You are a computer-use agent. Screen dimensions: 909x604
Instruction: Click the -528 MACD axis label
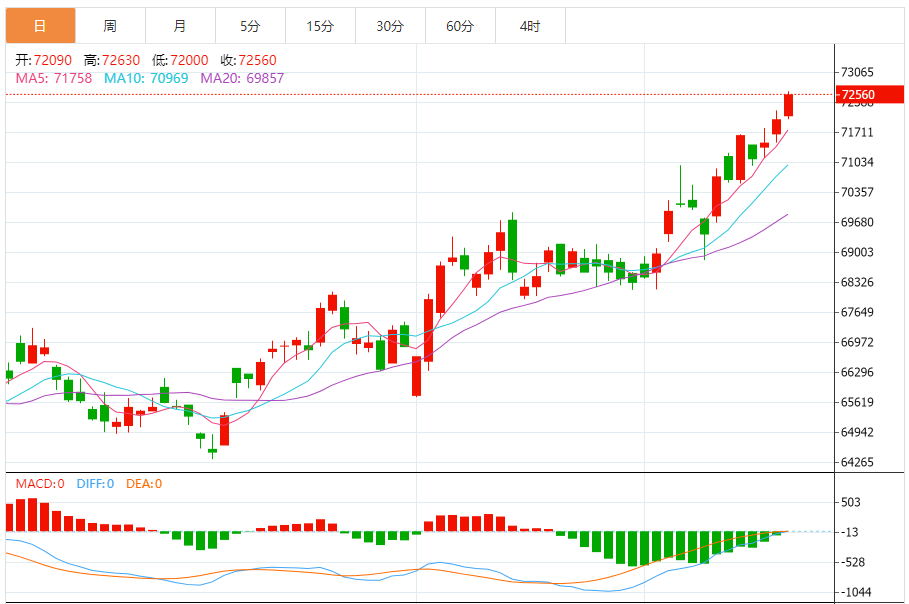[852, 562]
